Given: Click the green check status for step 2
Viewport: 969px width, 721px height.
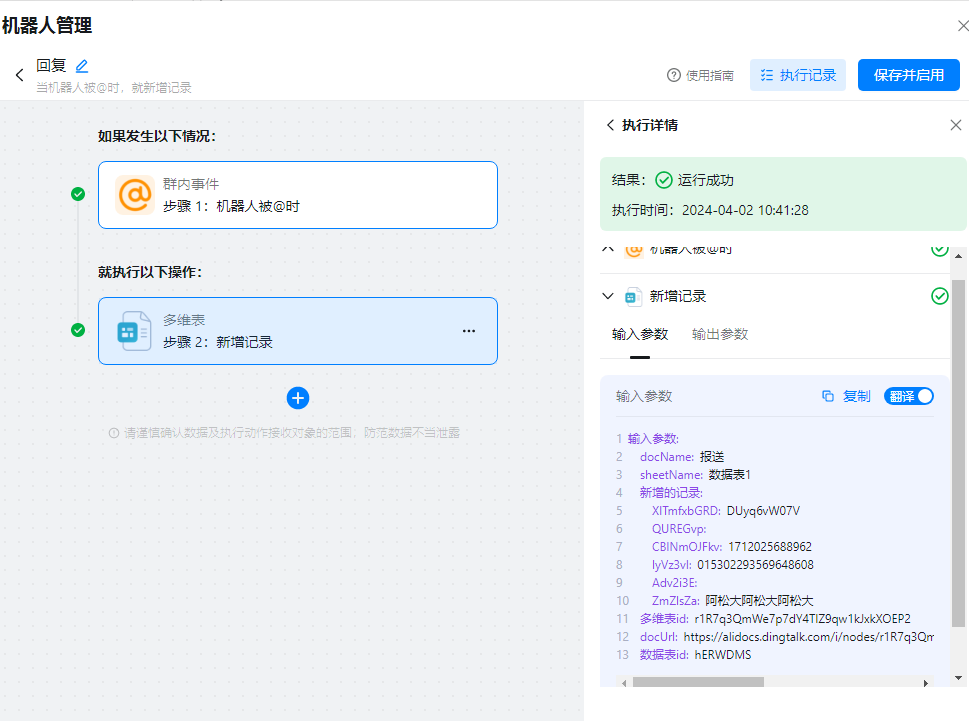Looking at the screenshot, I should coord(78,330).
